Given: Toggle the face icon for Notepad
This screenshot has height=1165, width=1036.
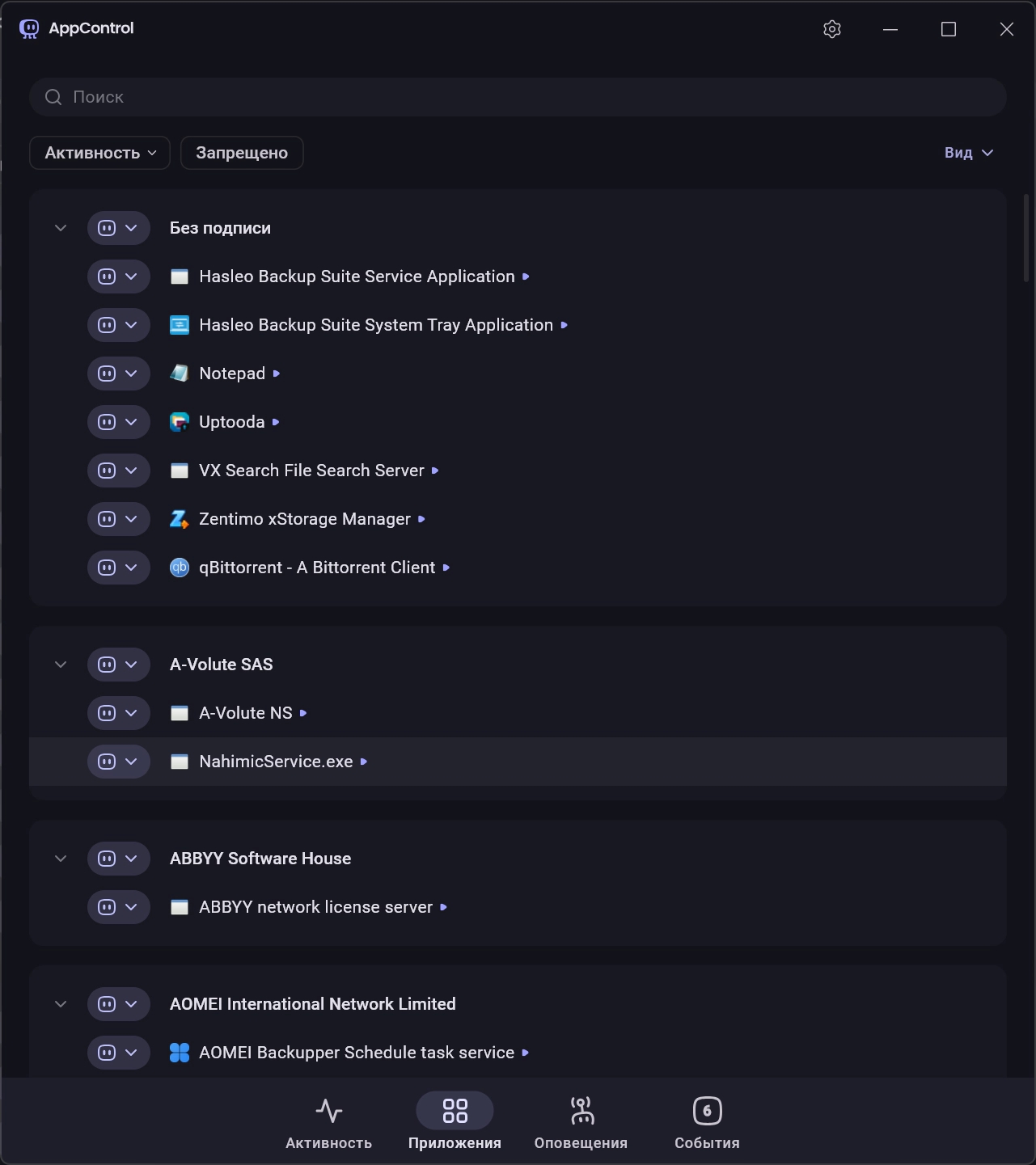Looking at the screenshot, I should [x=107, y=374].
